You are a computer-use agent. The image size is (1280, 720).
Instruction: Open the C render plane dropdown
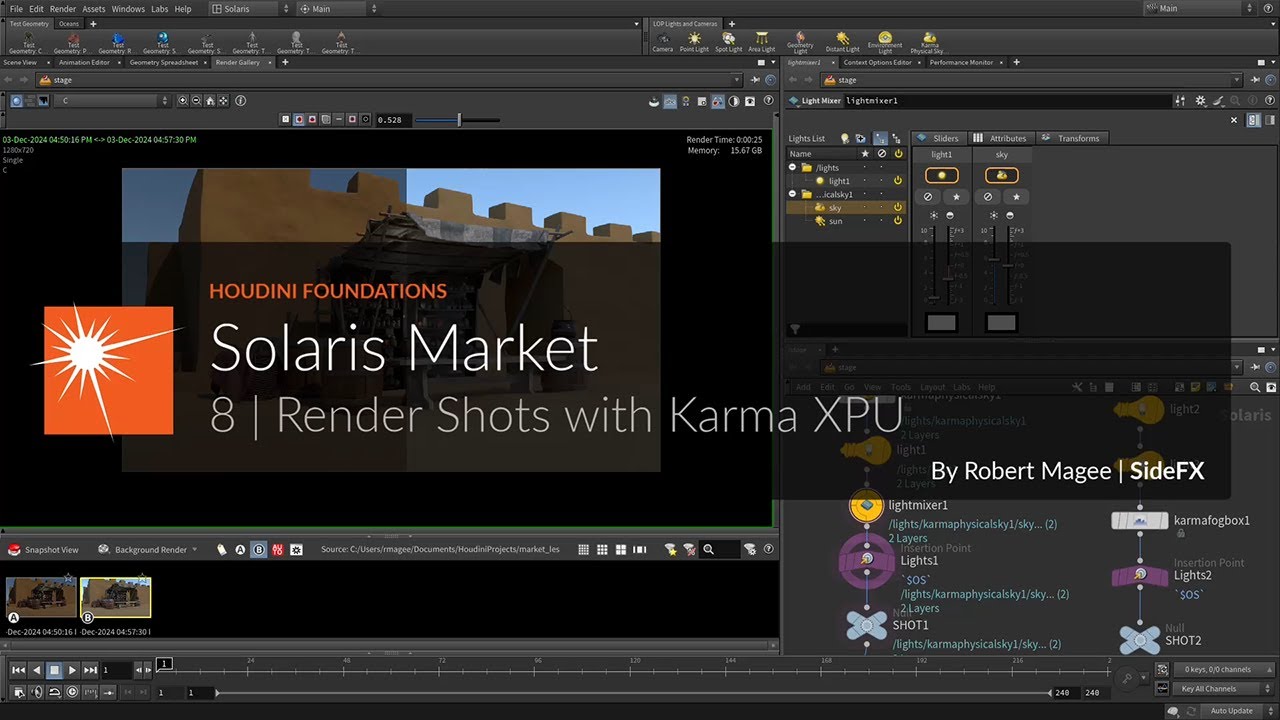point(113,101)
